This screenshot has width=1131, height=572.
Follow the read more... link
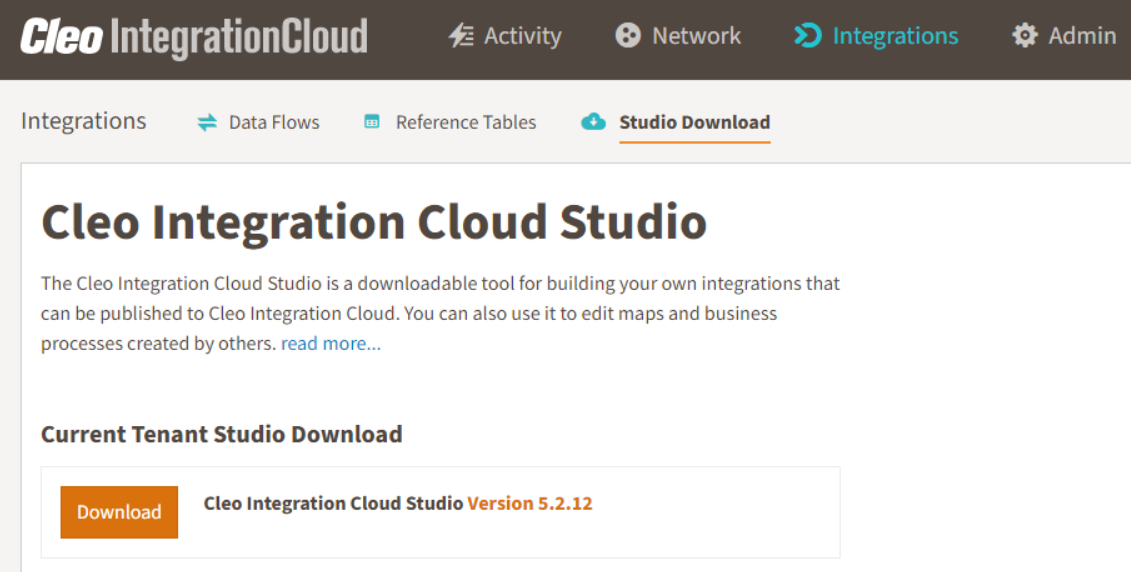(x=331, y=344)
